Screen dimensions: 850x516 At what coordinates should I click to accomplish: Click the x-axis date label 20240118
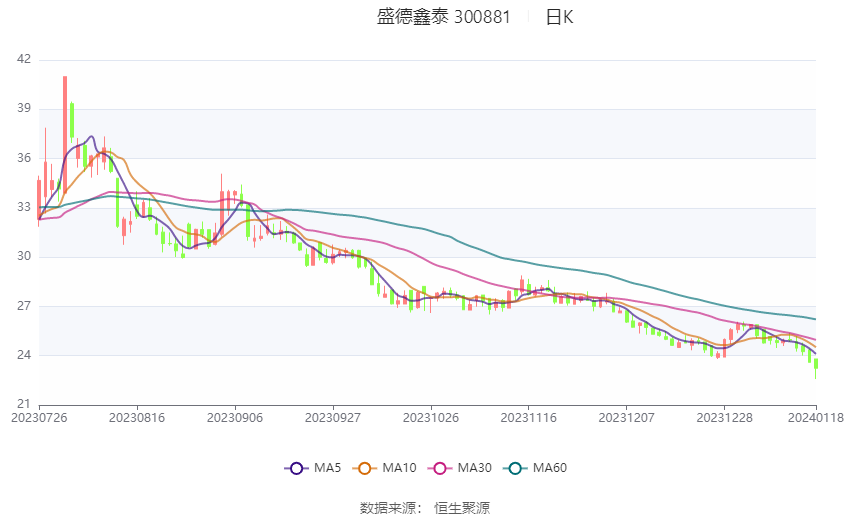[x=816, y=418]
